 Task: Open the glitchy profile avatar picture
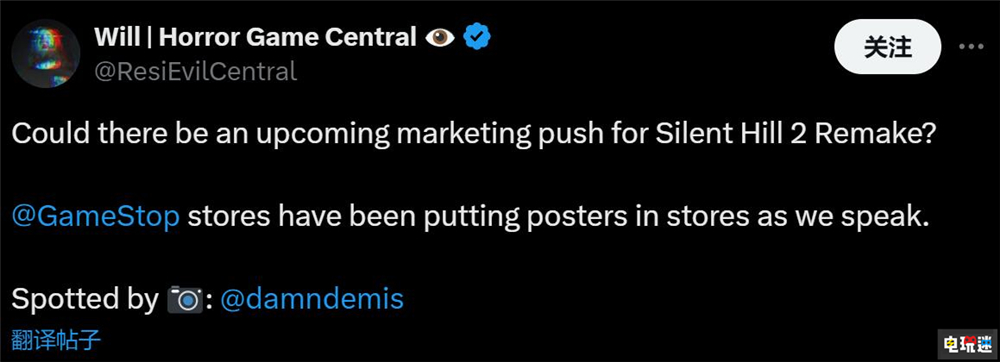(x=46, y=54)
